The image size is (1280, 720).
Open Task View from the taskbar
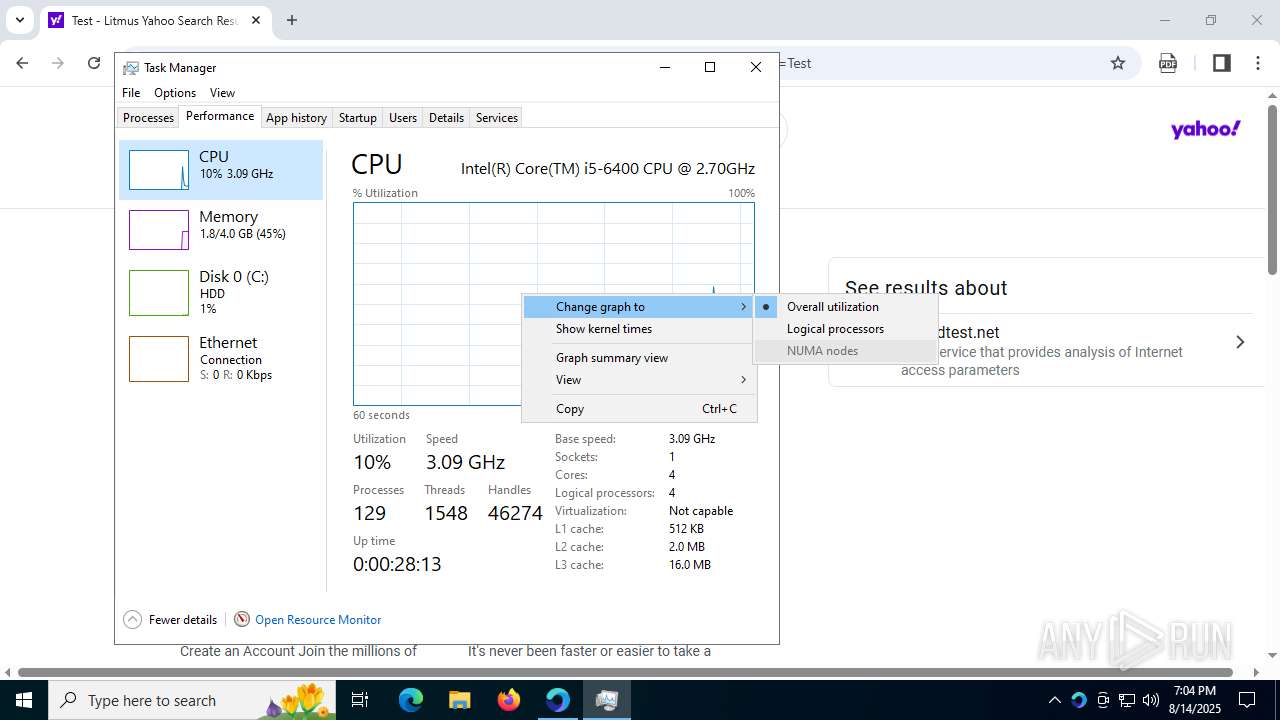360,700
